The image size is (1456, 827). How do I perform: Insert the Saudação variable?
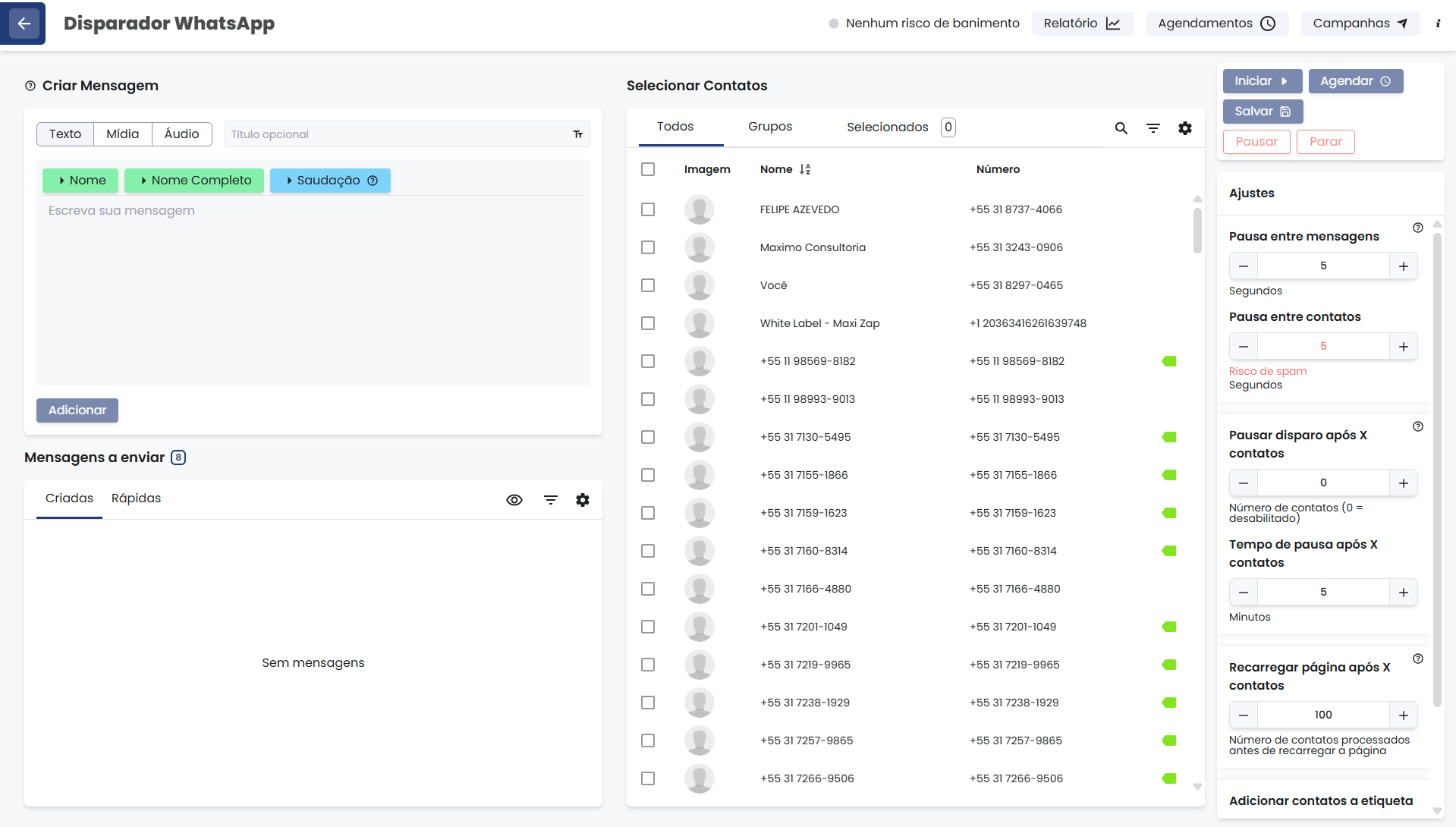click(x=330, y=181)
